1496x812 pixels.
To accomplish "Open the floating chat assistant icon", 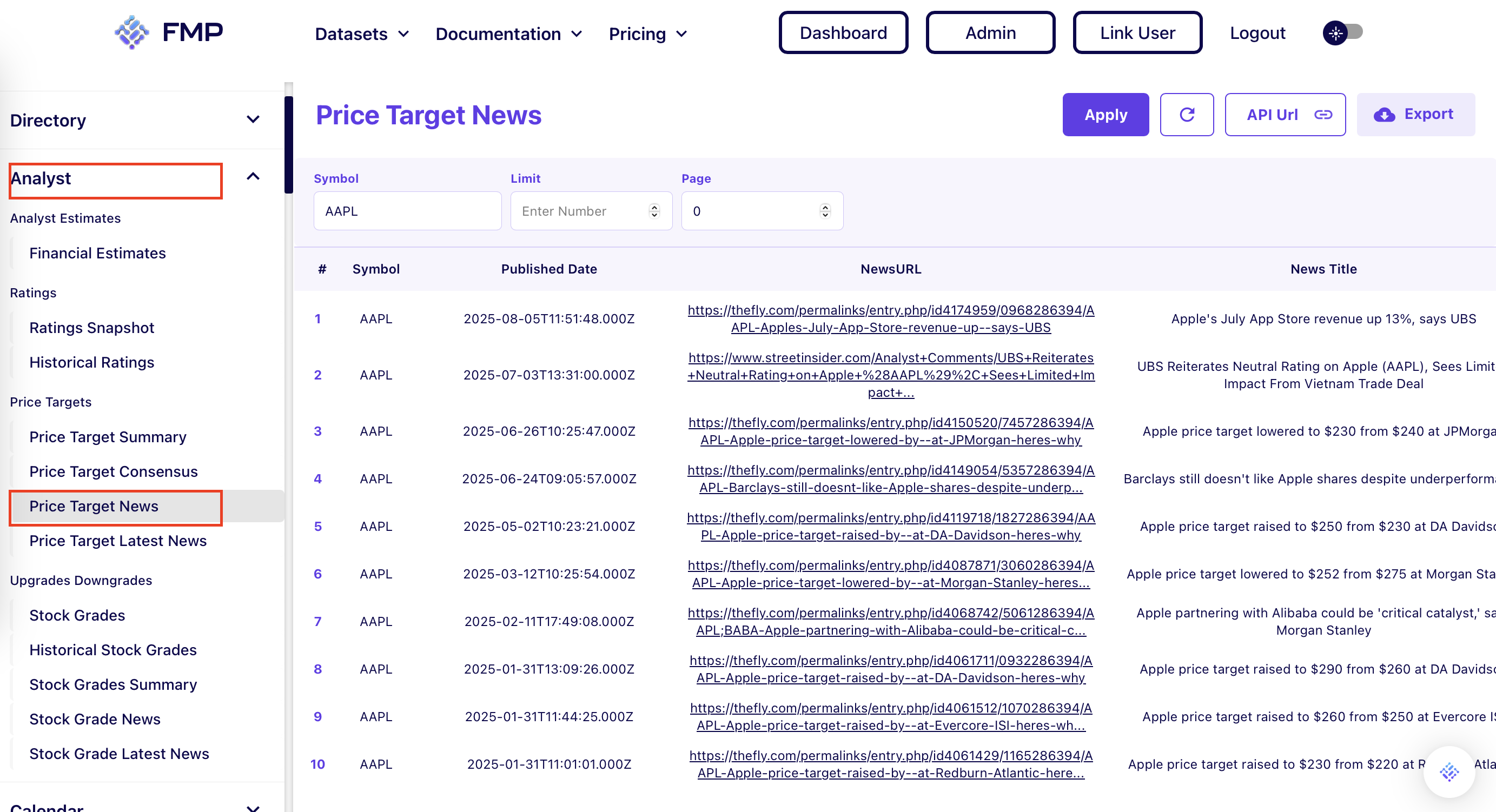I will pos(1448,771).
